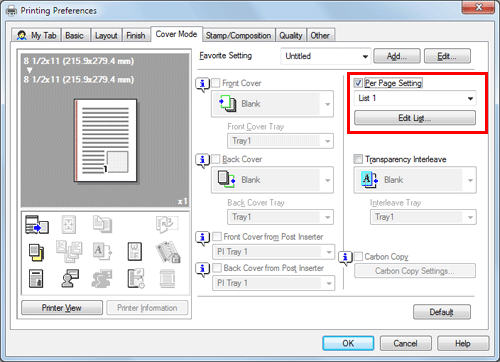Click the Add... favorite setting button
This screenshot has width=500, height=362.
coord(397,56)
